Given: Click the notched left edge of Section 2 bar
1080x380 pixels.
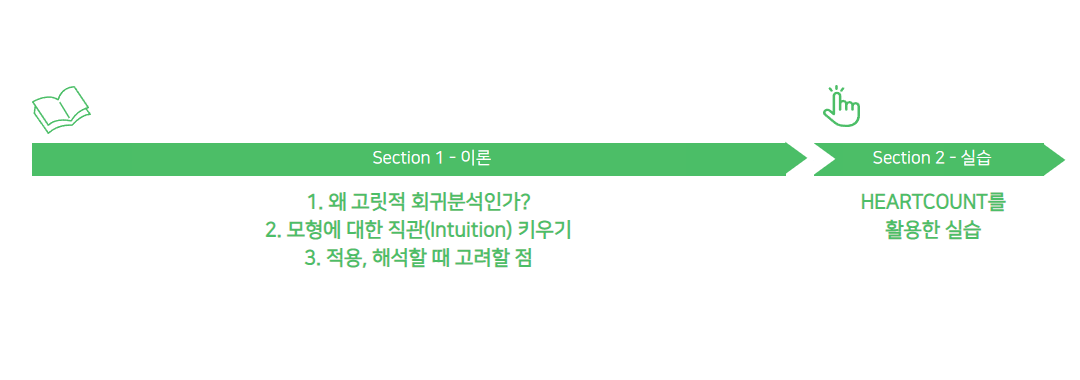Looking at the screenshot, I should click(x=824, y=159).
